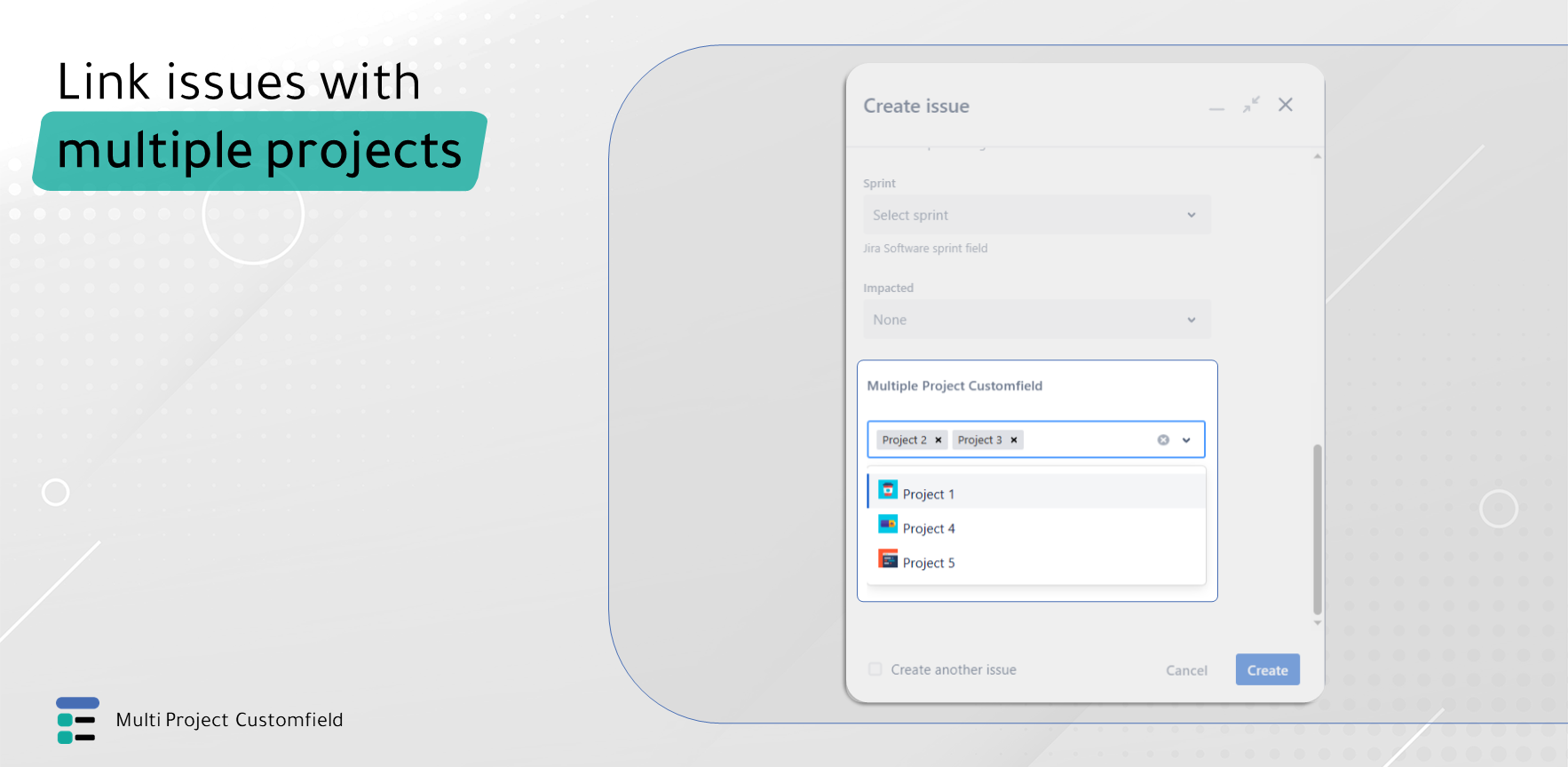
Task: Select Project 5 from the list
Action: (1036, 561)
